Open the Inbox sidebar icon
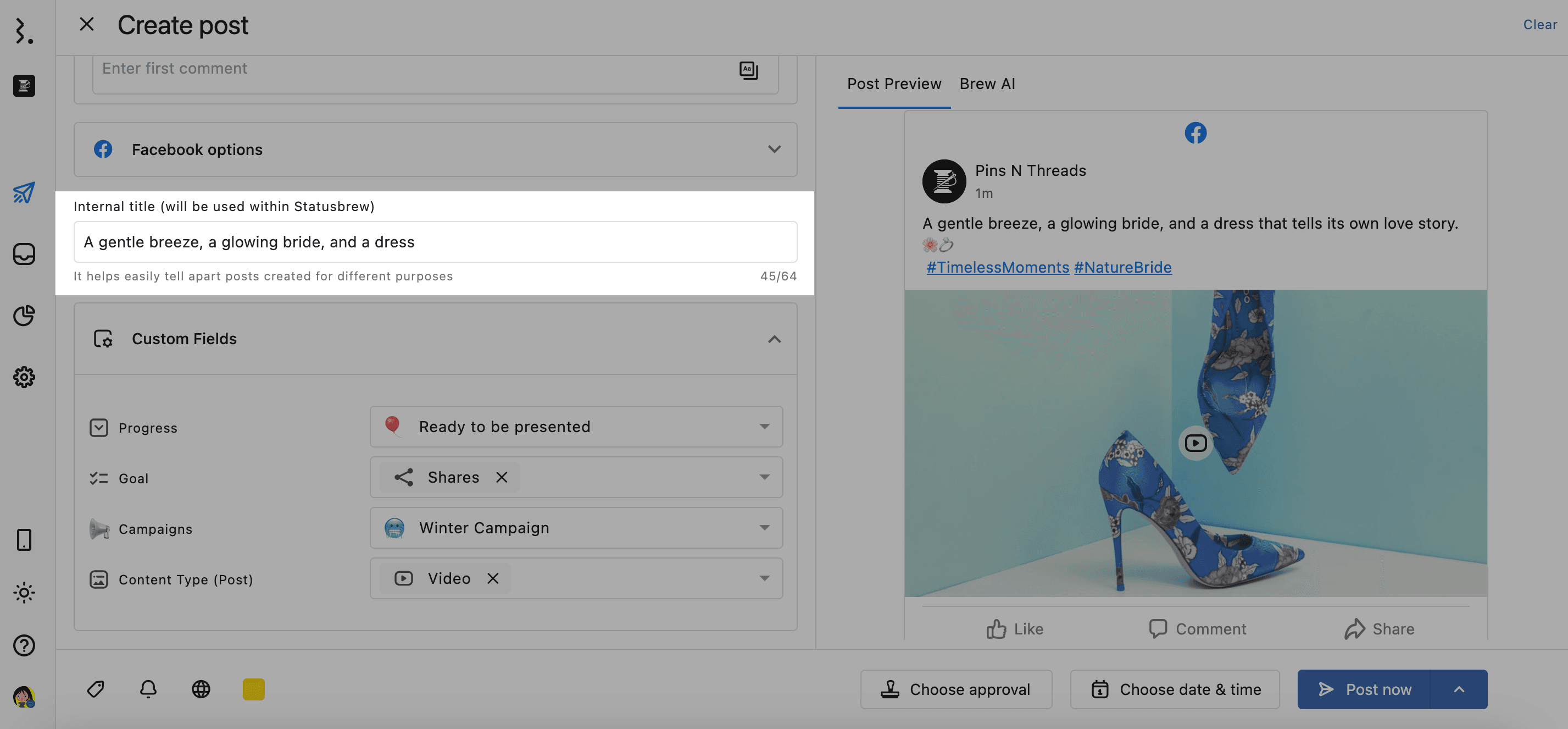This screenshot has height=729, width=1568. pos(24,254)
